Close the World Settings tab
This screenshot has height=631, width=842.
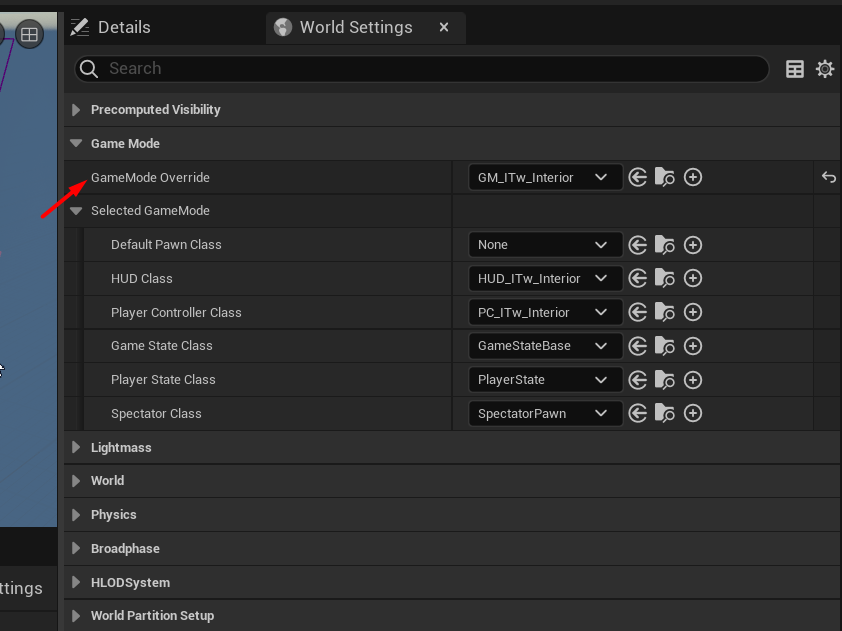pyautogui.click(x=444, y=27)
